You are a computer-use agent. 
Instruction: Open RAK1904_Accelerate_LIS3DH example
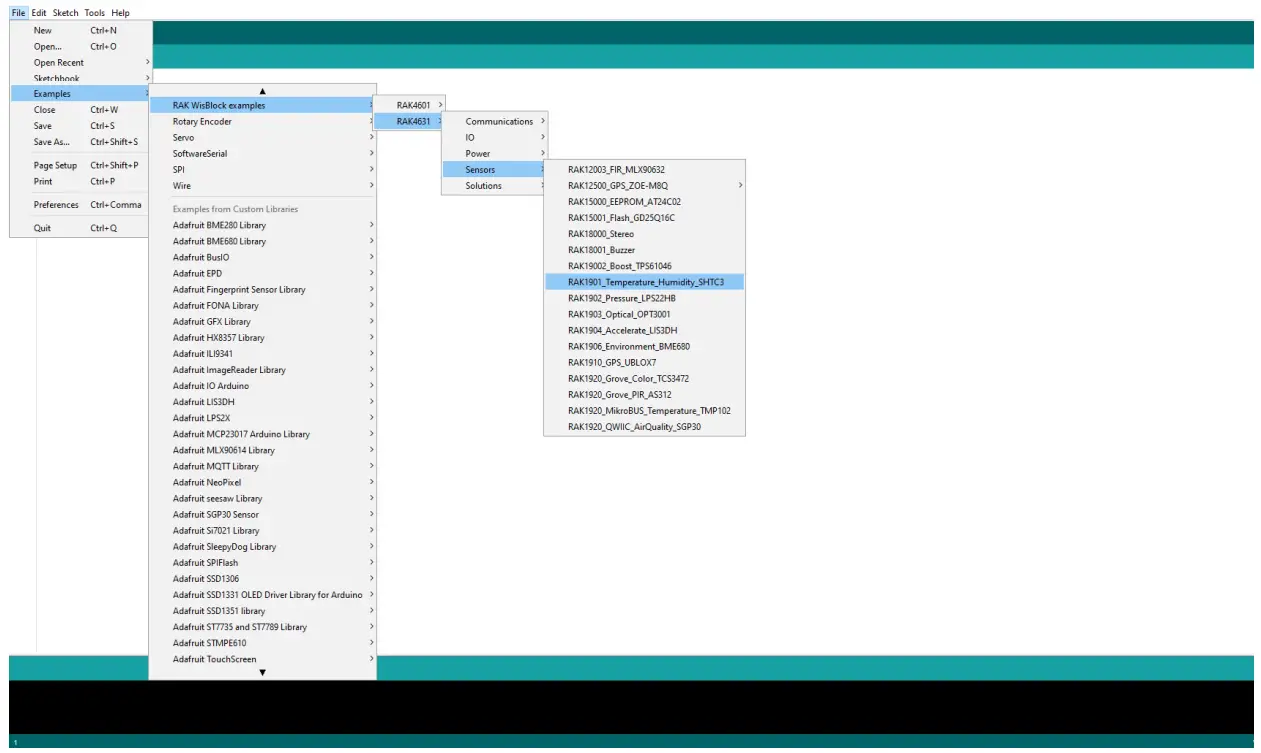[644, 330]
